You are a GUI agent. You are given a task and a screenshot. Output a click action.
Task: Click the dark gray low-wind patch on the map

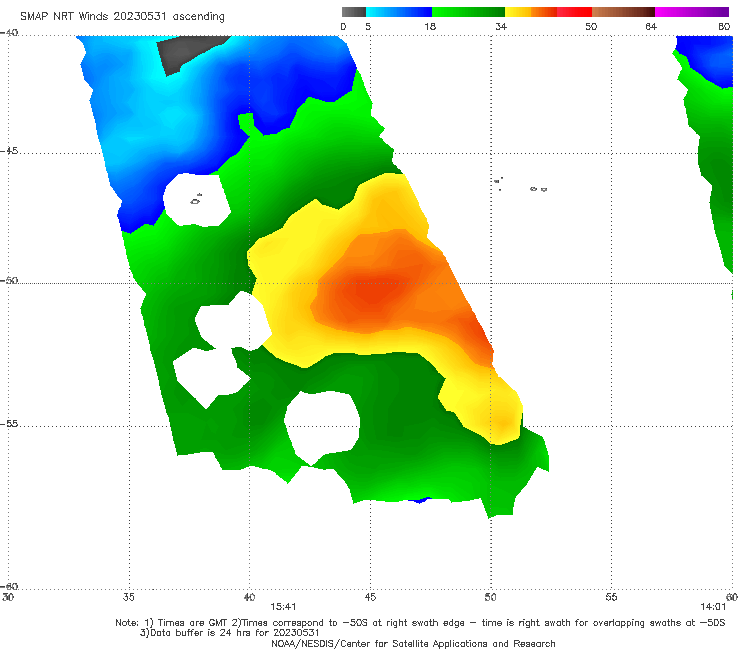coord(184,53)
